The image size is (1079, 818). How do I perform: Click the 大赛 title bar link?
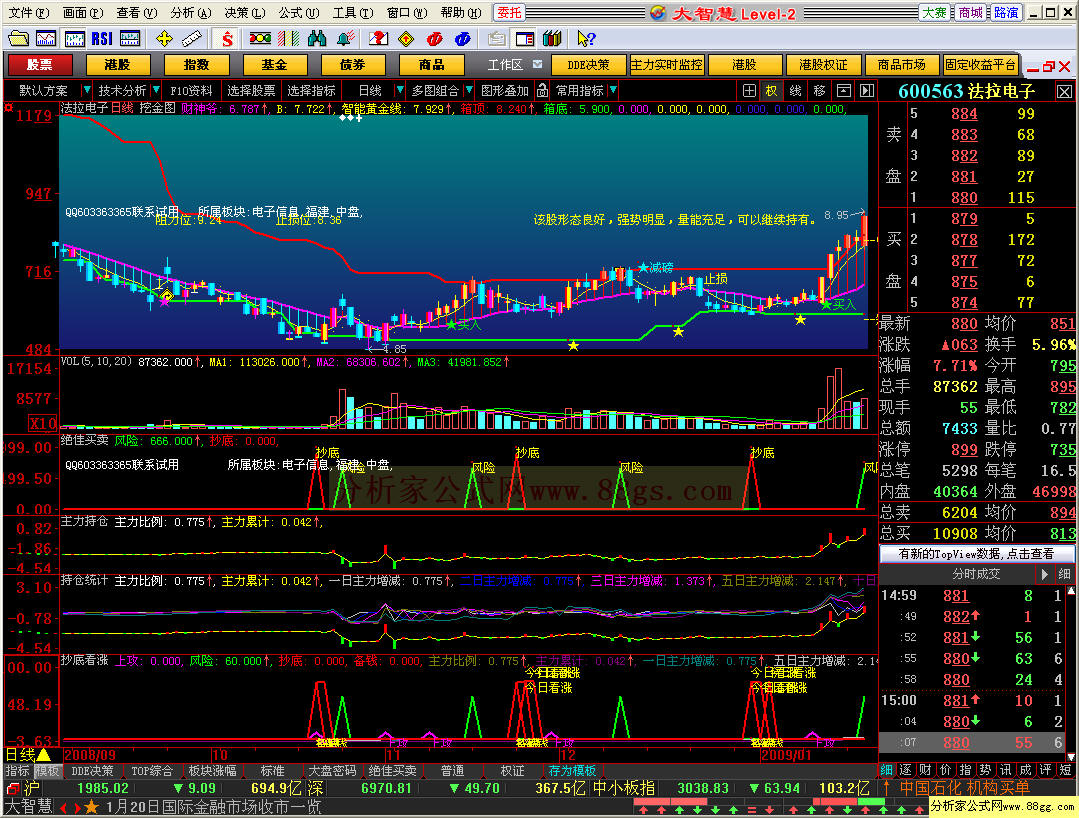click(934, 12)
